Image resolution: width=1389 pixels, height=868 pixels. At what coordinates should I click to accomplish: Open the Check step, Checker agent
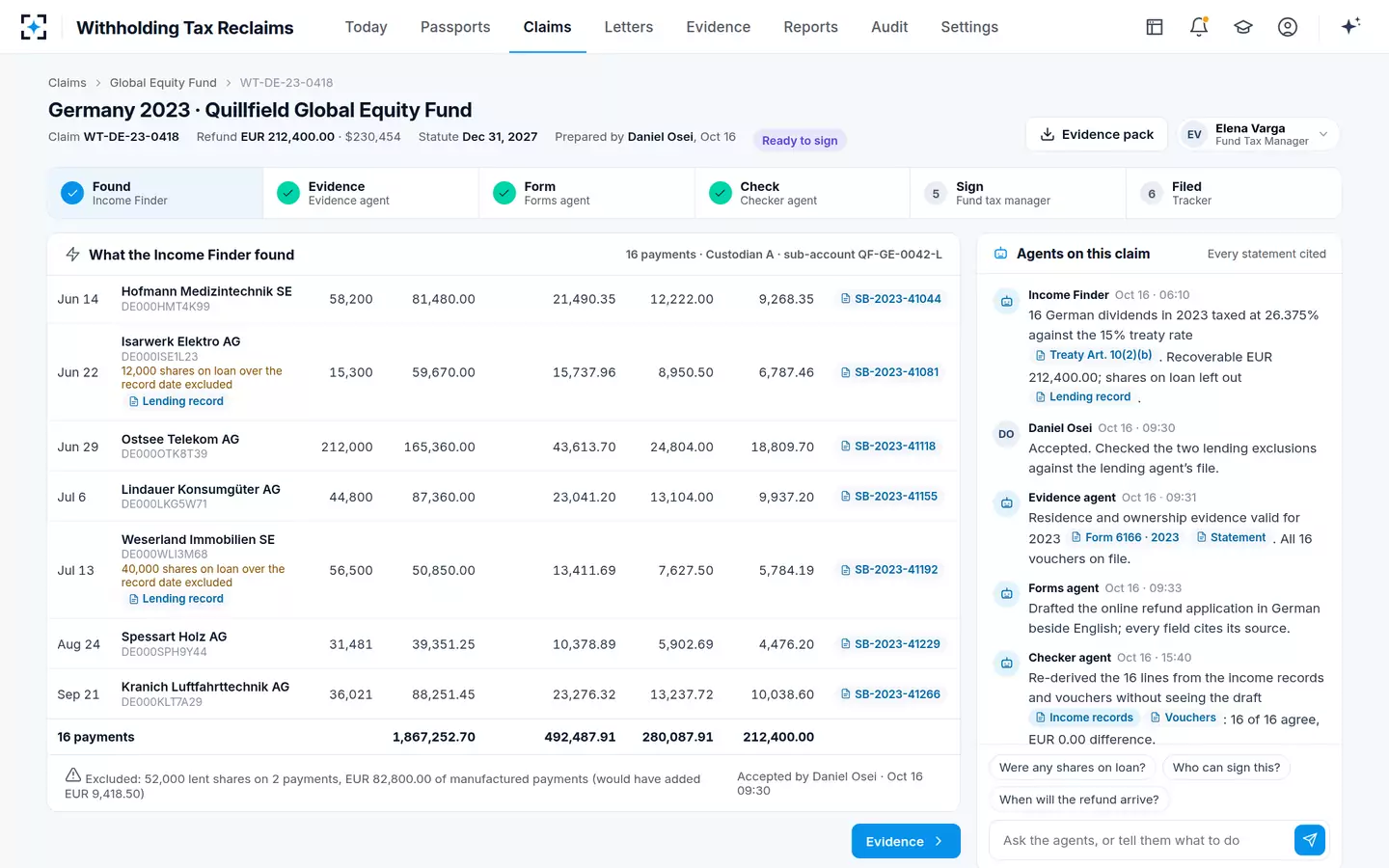pyautogui.click(x=803, y=193)
